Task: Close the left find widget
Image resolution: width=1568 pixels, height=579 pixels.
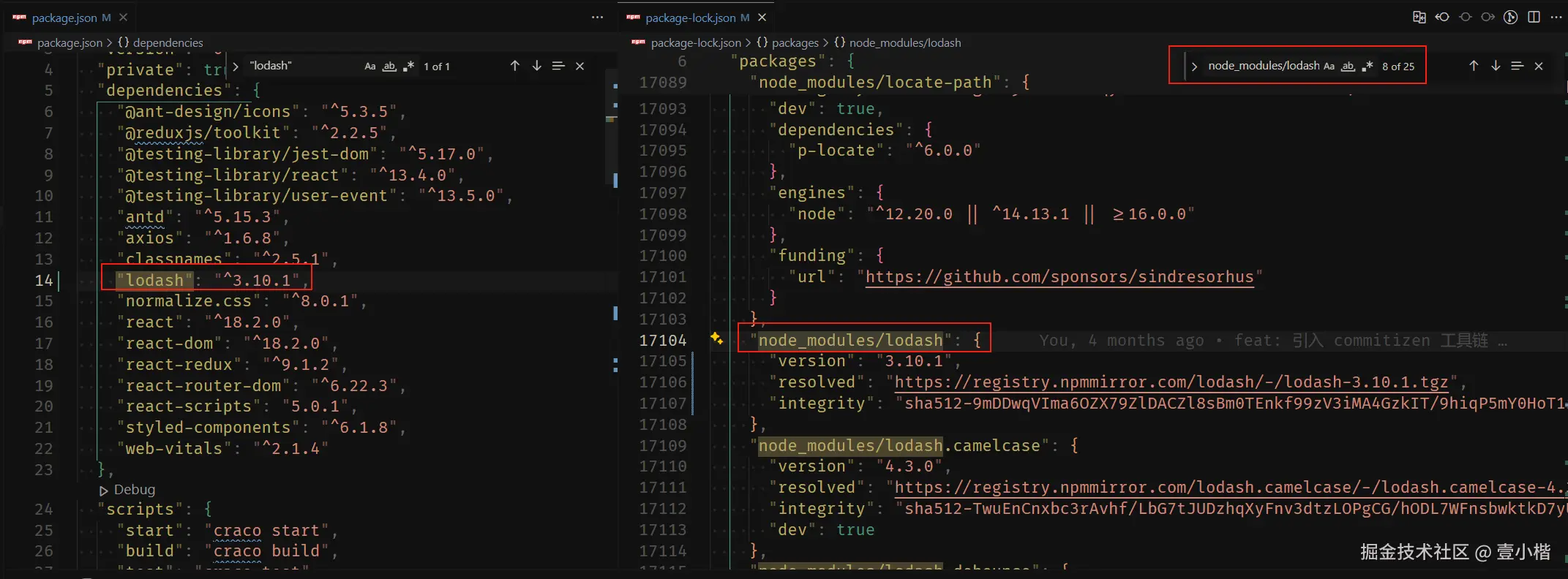Action: 580,66
